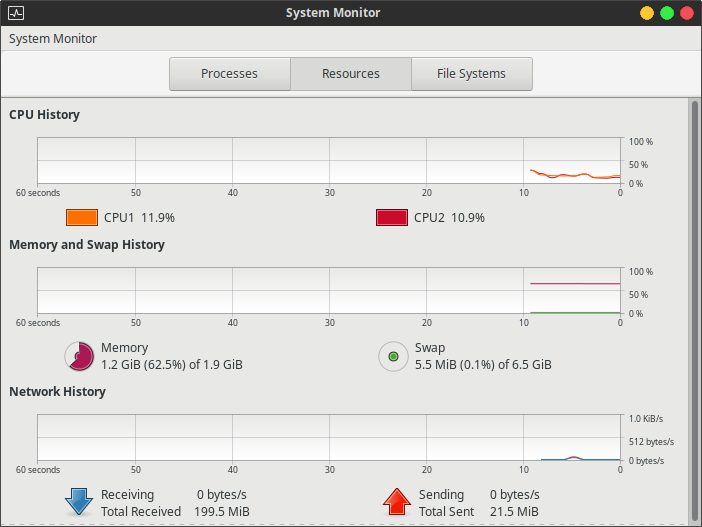Click the blue Receiving arrow icon
Screen dimensions: 702x527
(79, 502)
